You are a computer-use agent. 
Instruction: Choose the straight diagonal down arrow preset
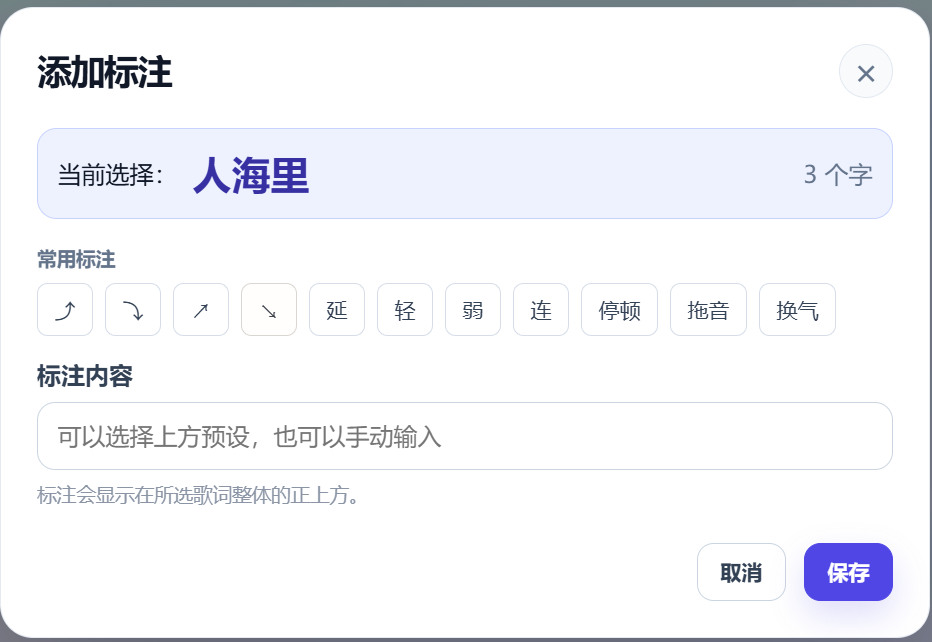(269, 310)
